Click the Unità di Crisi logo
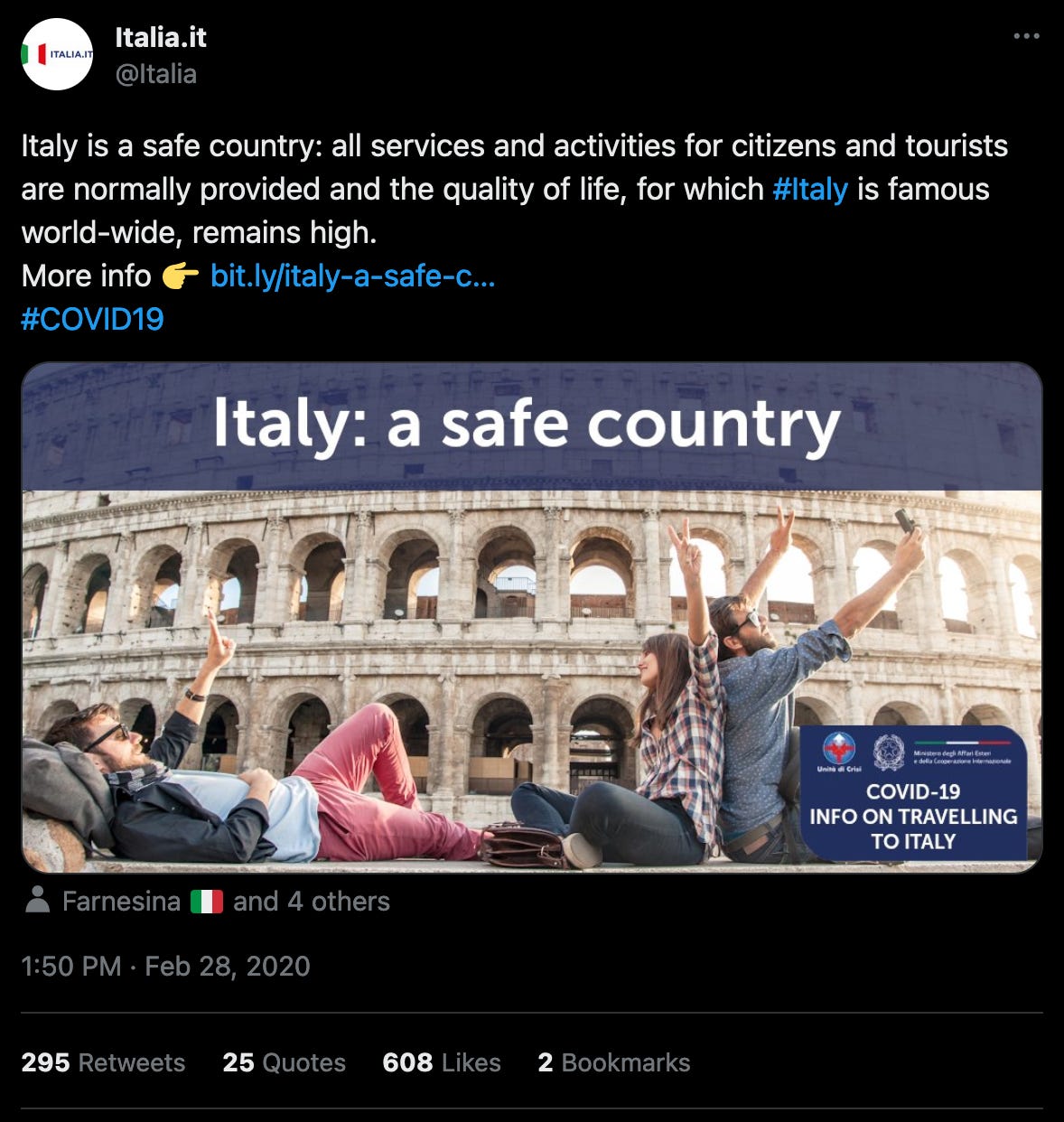 [x=839, y=752]
